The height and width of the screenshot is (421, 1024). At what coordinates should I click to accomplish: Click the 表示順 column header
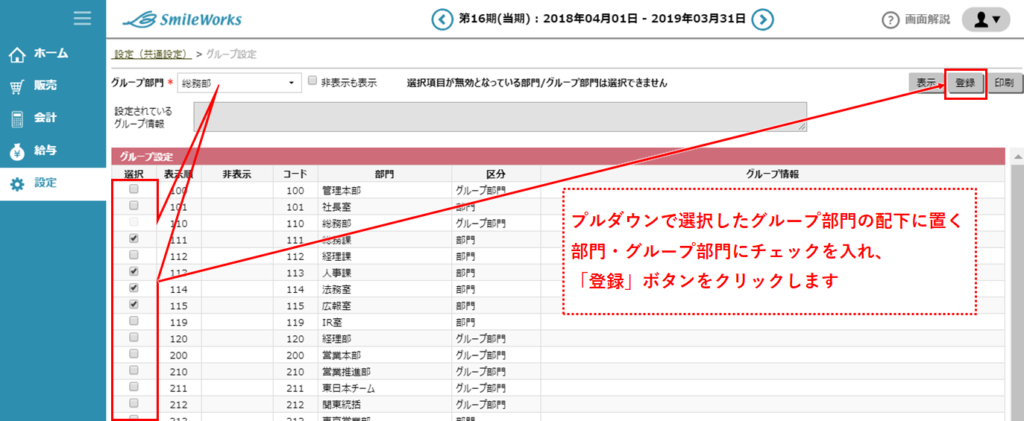click(178, 174)
